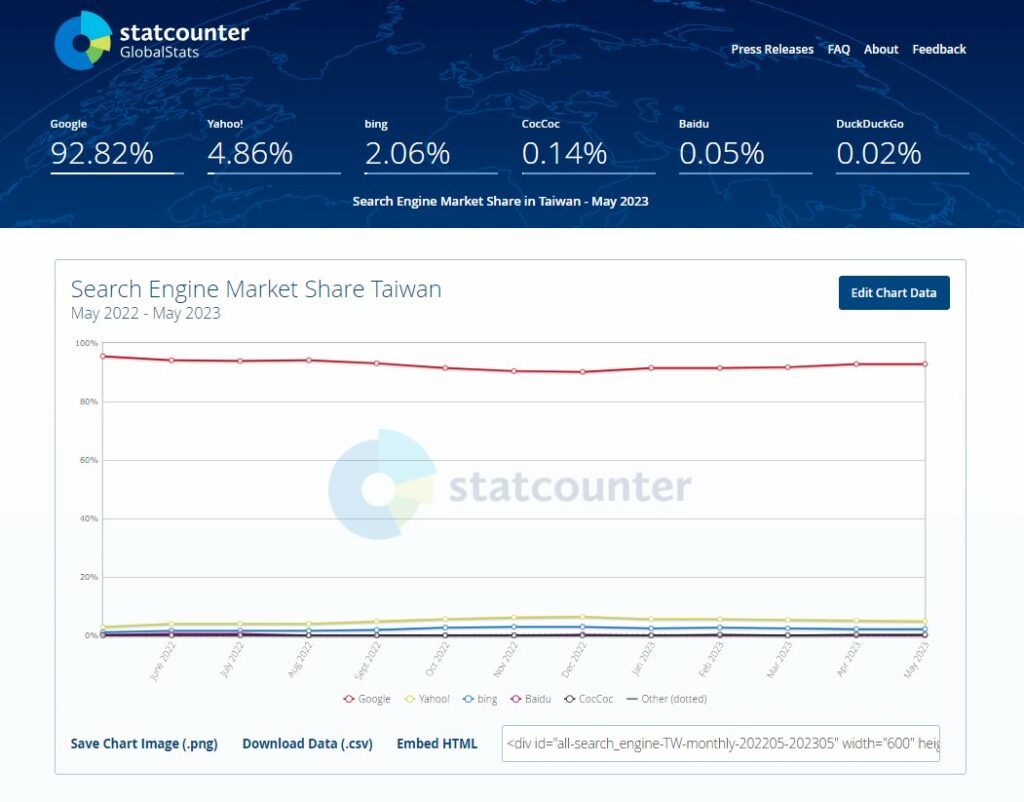
Task: Save Chart Image as .png
Action: 144,744
